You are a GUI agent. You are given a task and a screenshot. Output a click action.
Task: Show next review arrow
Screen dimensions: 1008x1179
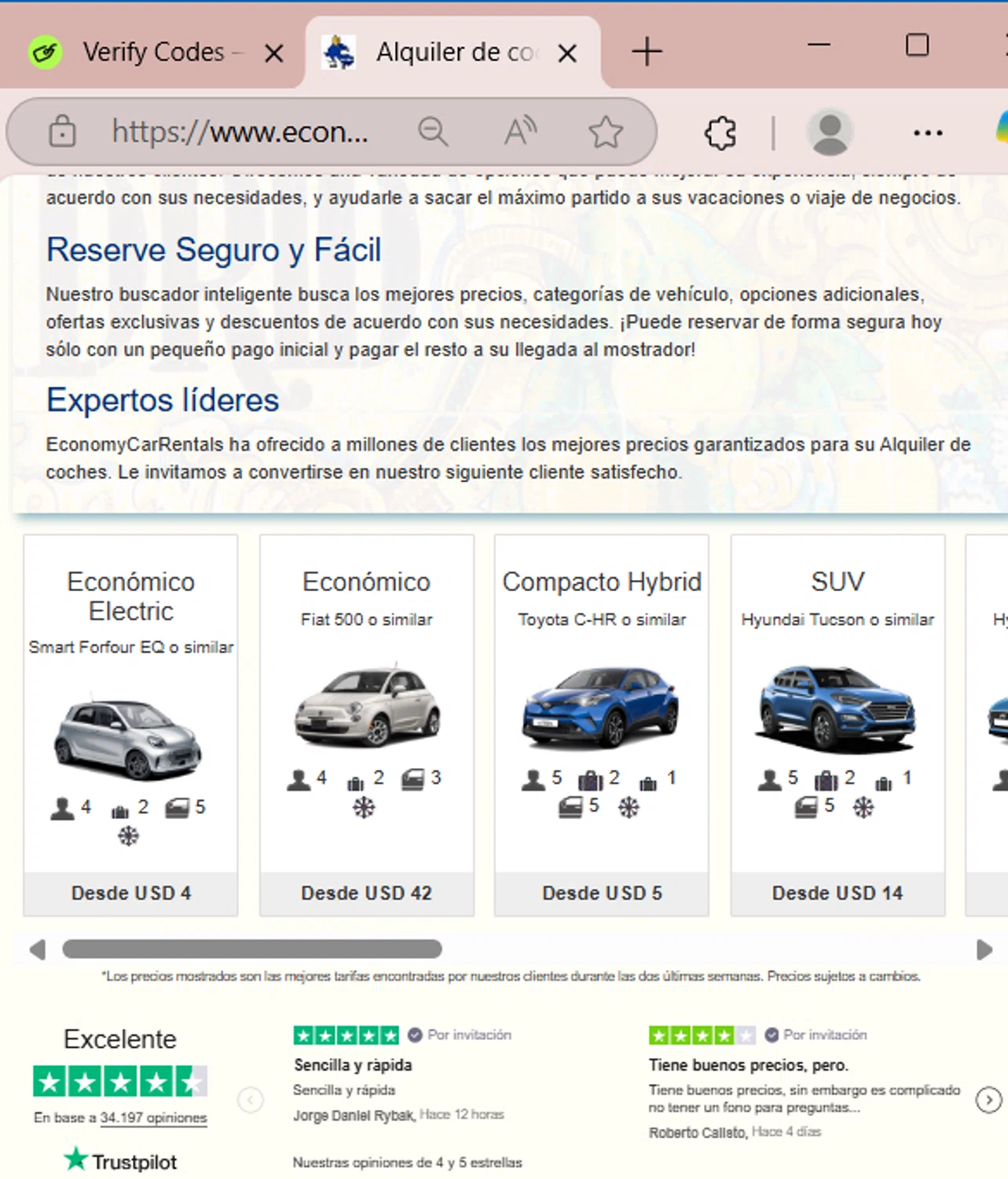point(988,1100)
